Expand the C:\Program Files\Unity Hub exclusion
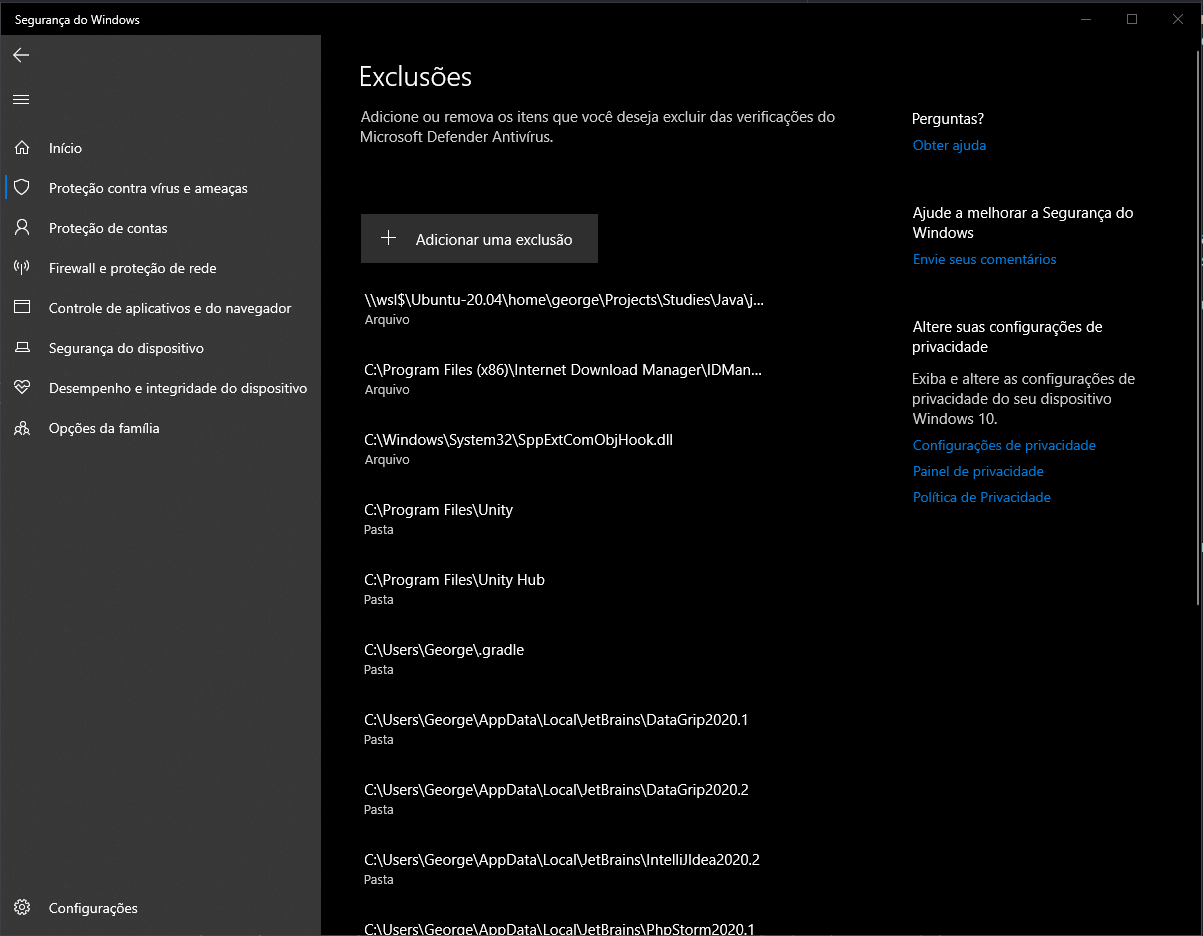The height and width of the screenshot is (936, 1203). coord(455,588)
